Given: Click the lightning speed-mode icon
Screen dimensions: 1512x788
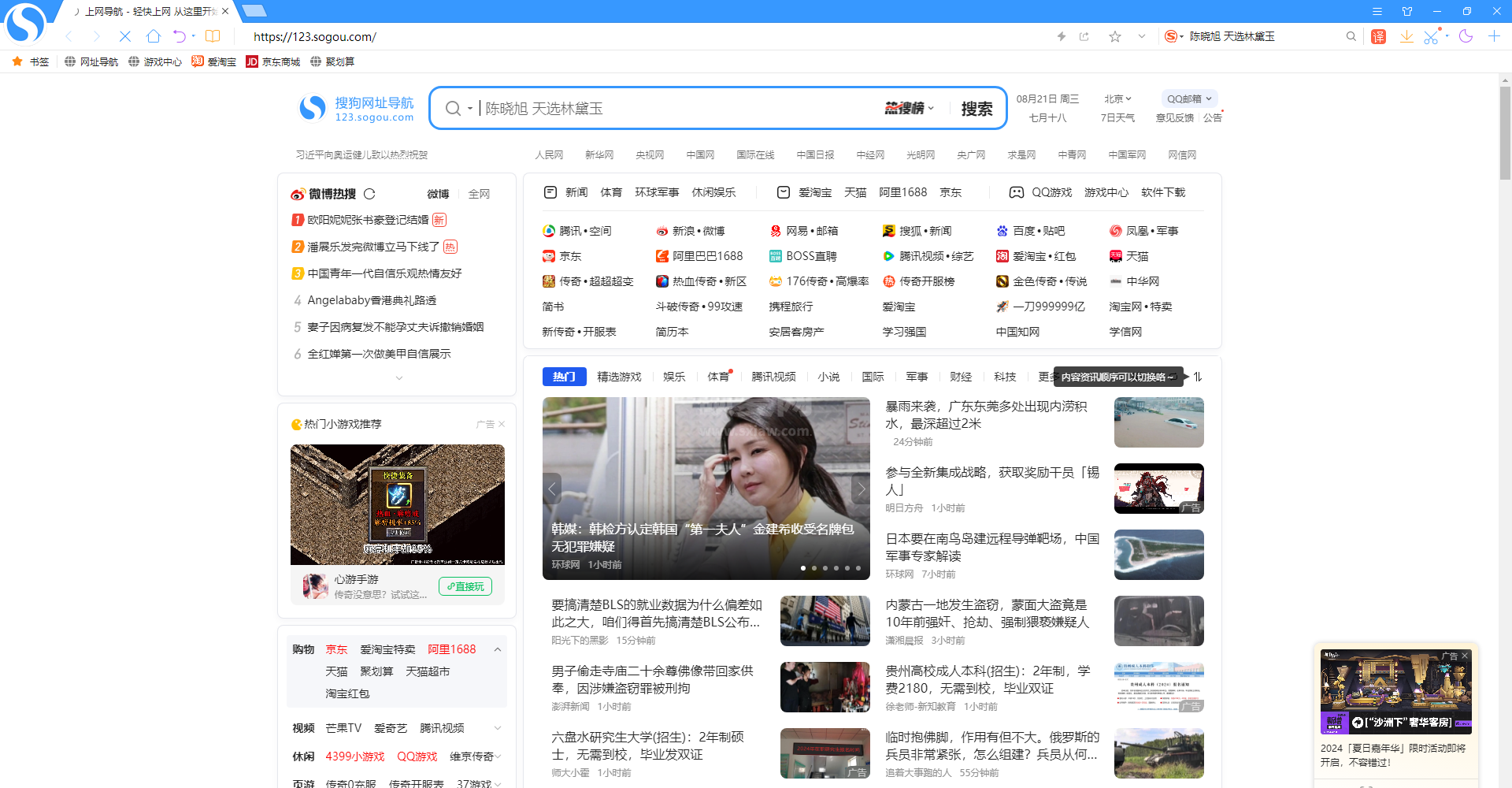Looking at the screenshot, I should pos(1061,36).
